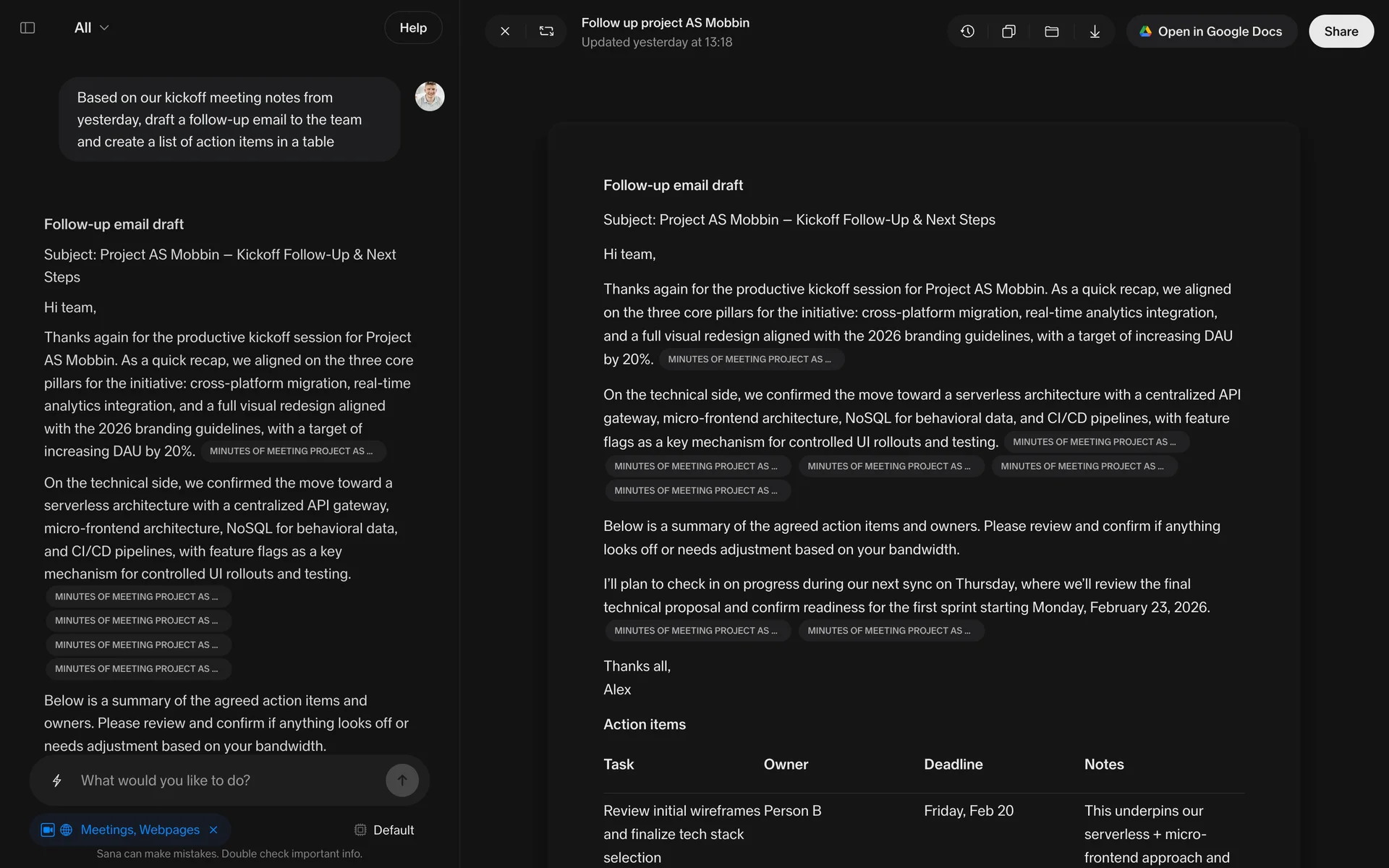Image resolution: width=1389 pixels, height=868 pixels.
Task: Click the folder icon in document toolbar
Action: click(1051, 32)
